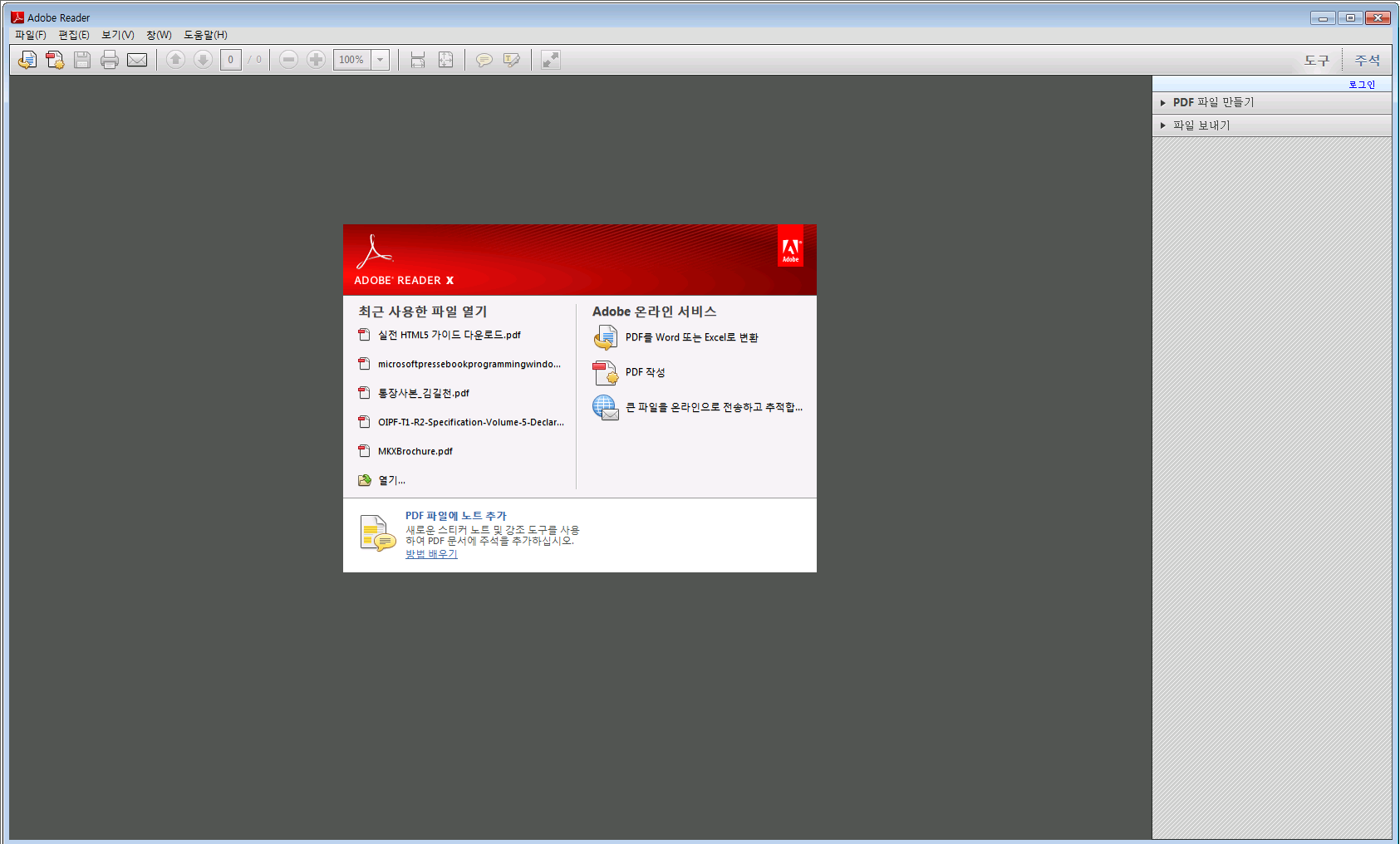This screenshot has width=1400, height=844.
Task: Click Adobe Reader title bar app icon
Action: coord(17,17)
